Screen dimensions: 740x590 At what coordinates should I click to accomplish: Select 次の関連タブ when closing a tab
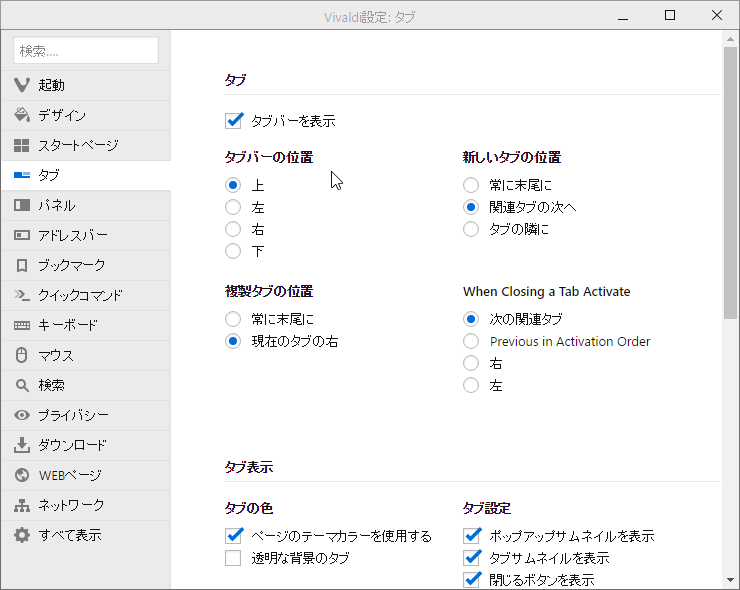(x=471, y=319)
